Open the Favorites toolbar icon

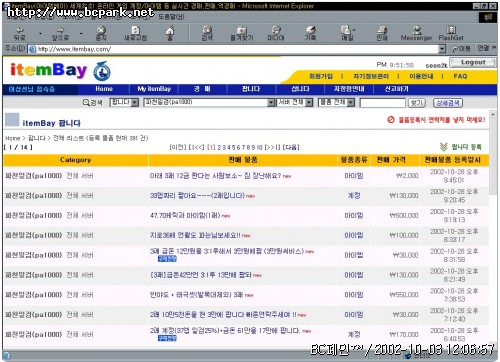pos(242,33)
